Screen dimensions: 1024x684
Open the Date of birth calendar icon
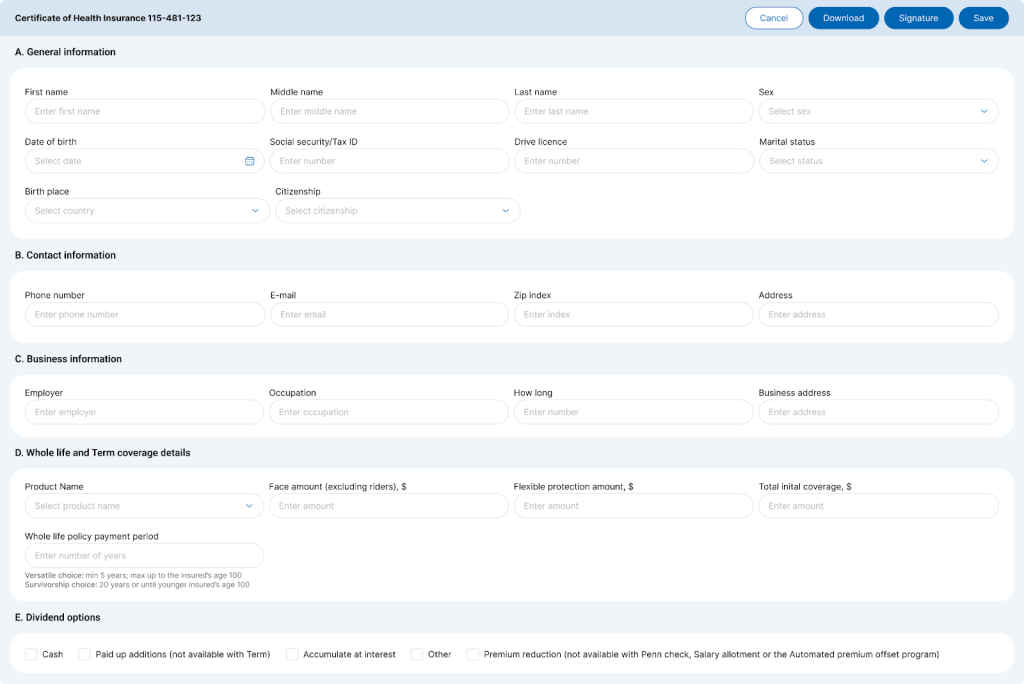pyautogui.click(x=250, y=161)
